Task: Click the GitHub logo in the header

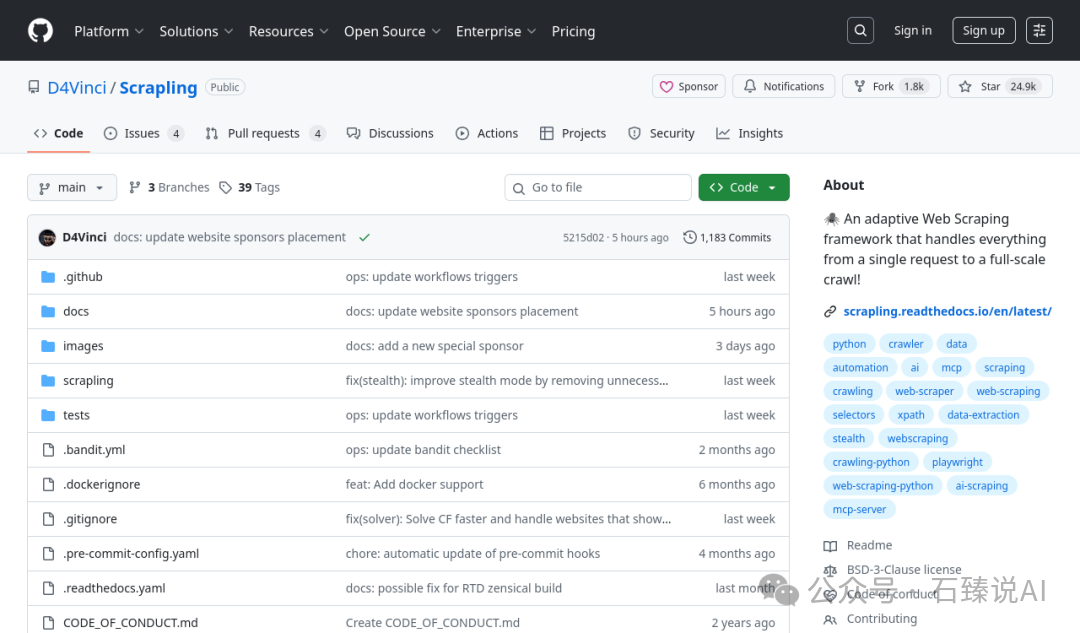Action: click(x=40, y=30)
